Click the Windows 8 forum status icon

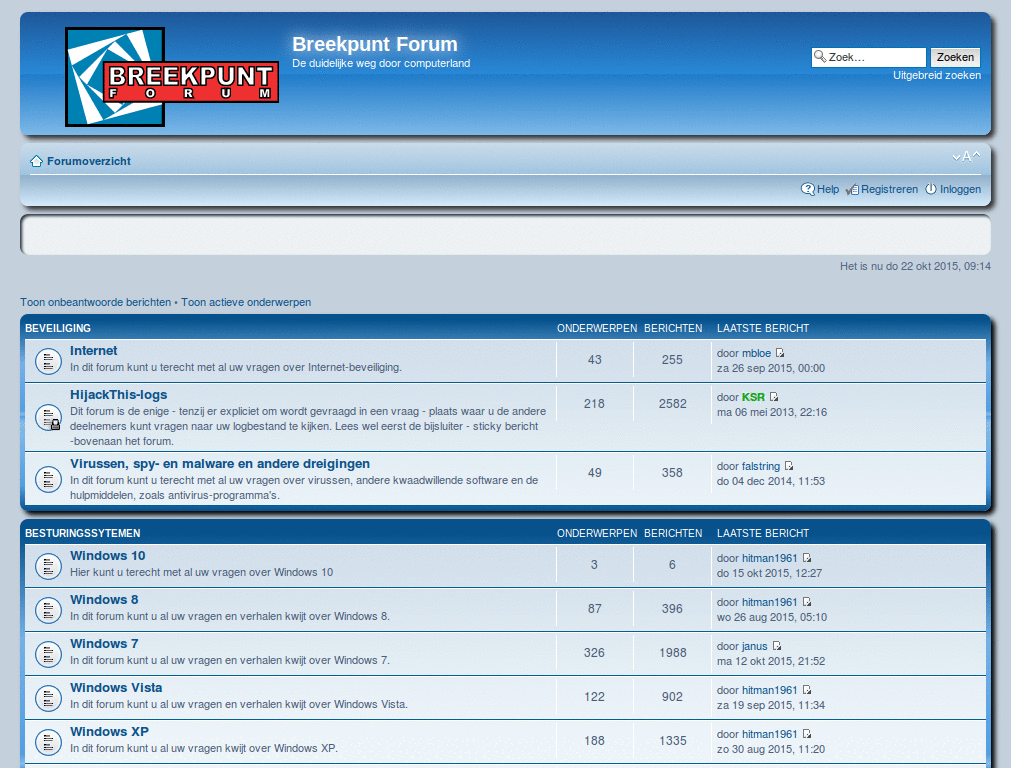tap(48, 610)
